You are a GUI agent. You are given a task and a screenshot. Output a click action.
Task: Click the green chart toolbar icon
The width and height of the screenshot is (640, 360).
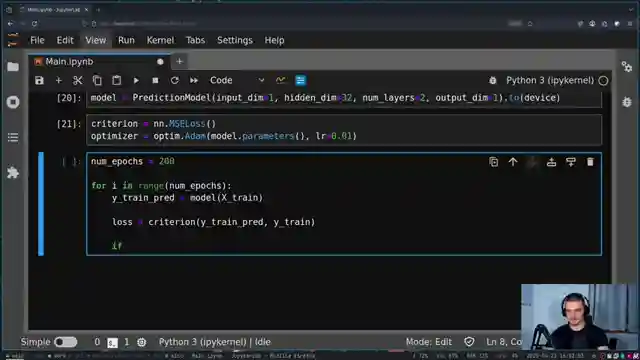point(281,80)
